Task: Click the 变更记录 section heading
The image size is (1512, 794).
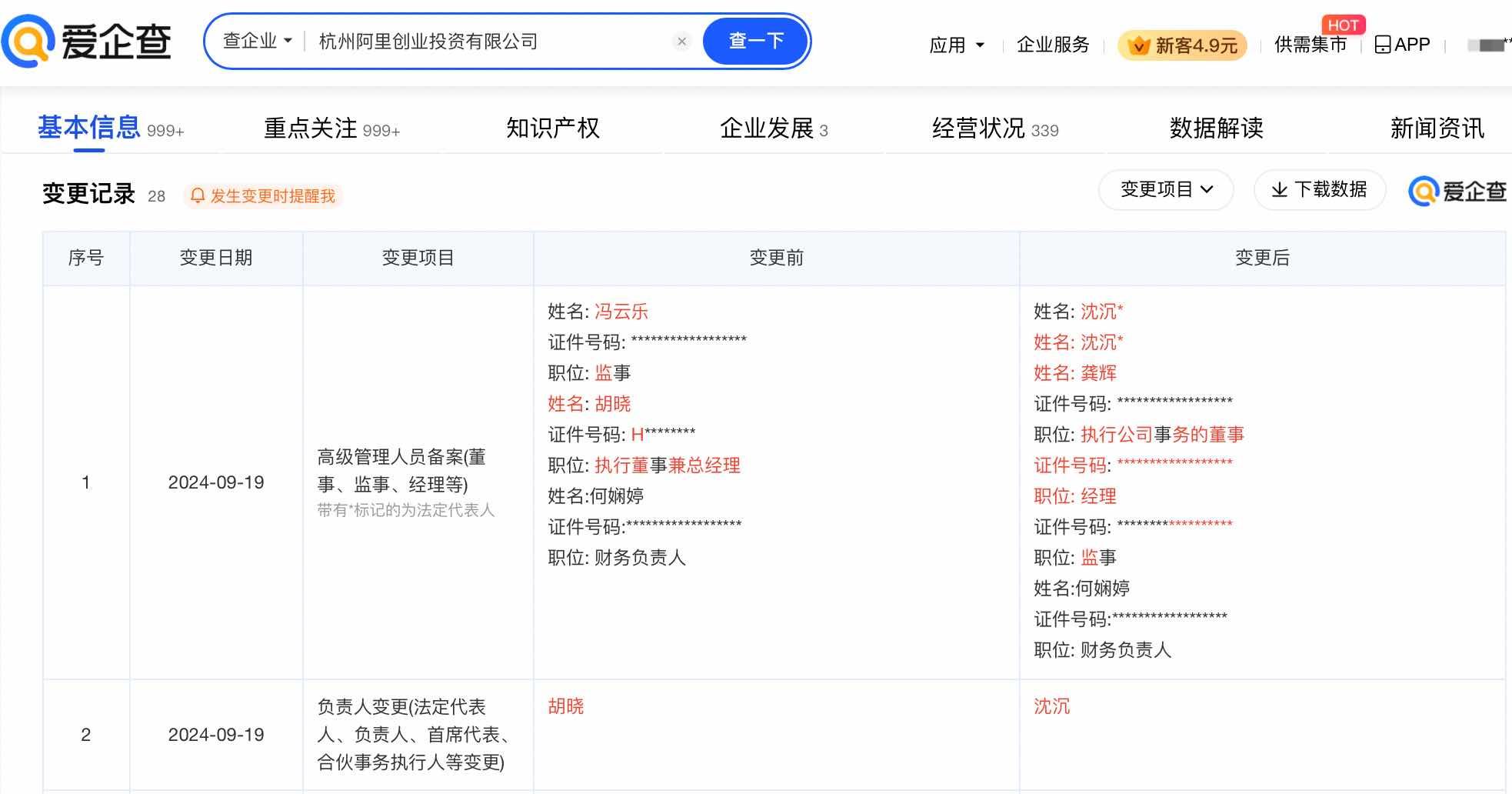Action: point(88,194)
